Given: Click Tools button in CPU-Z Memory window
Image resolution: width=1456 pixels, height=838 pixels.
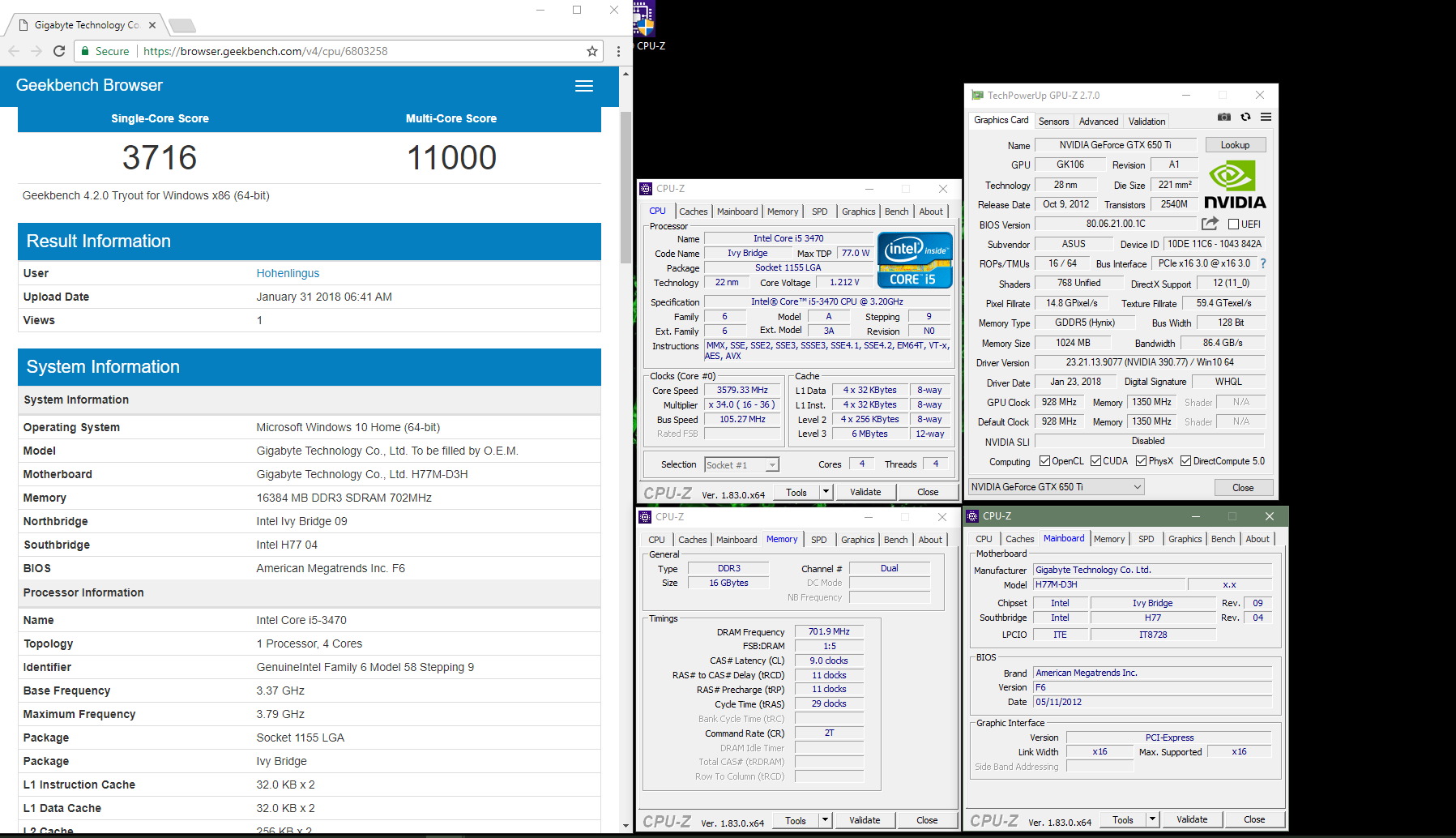Looking at the screenshot, I should pyautogui.click(x=796, y=820).
